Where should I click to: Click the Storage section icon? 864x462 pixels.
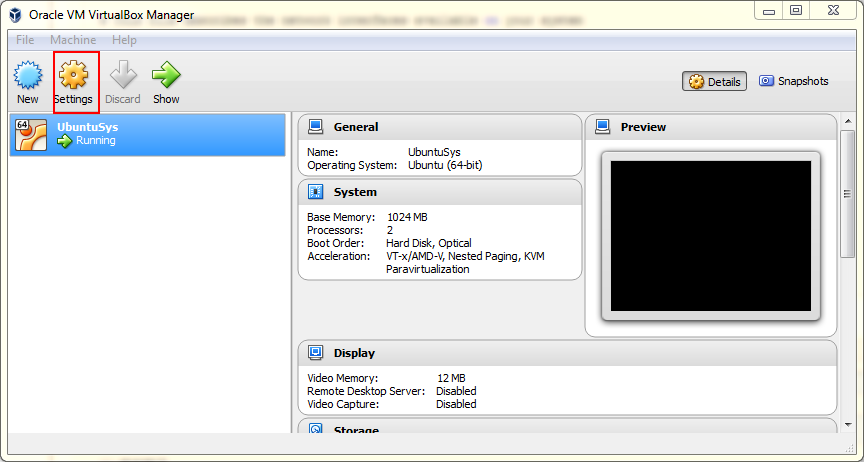[x=316, y=430]
